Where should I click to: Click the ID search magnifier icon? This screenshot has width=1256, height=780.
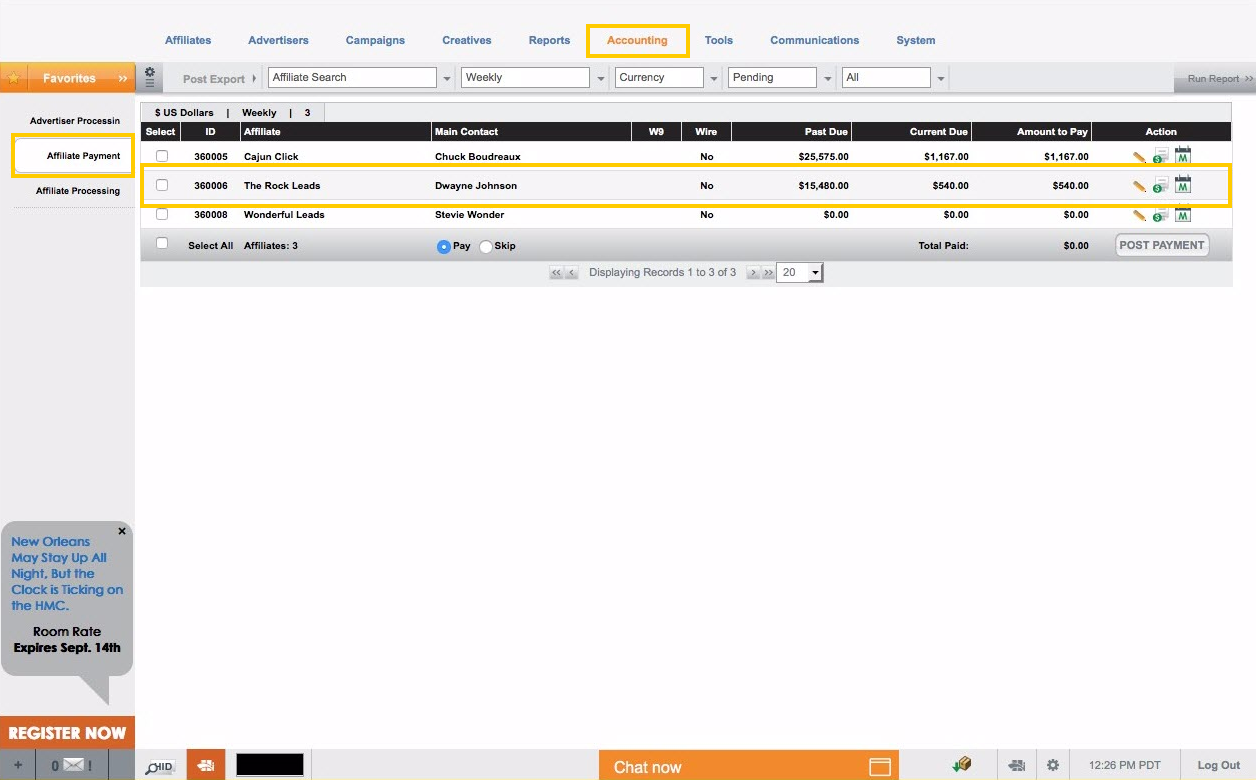click(x=160, y=766)
